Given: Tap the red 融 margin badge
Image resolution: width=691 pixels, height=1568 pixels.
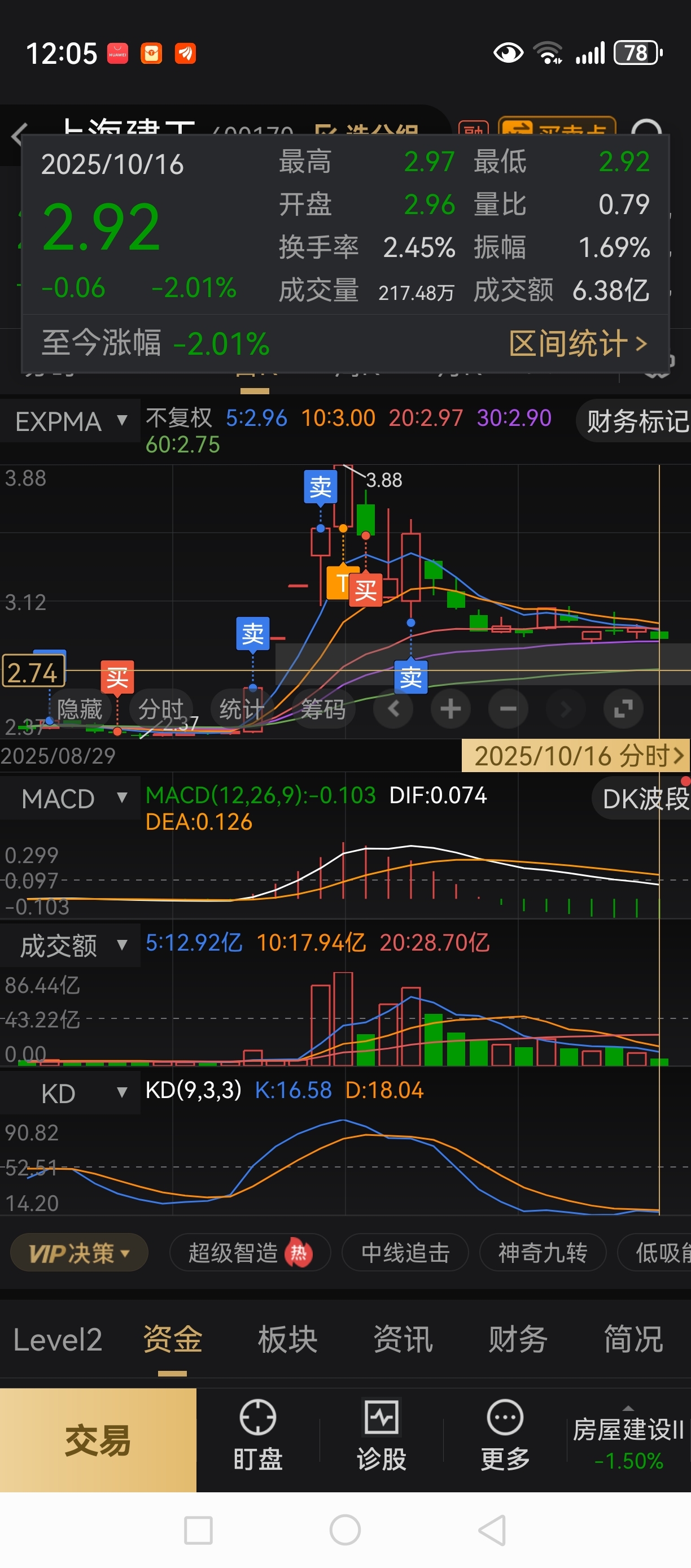Looking at the screenshot, I should 473,129.
